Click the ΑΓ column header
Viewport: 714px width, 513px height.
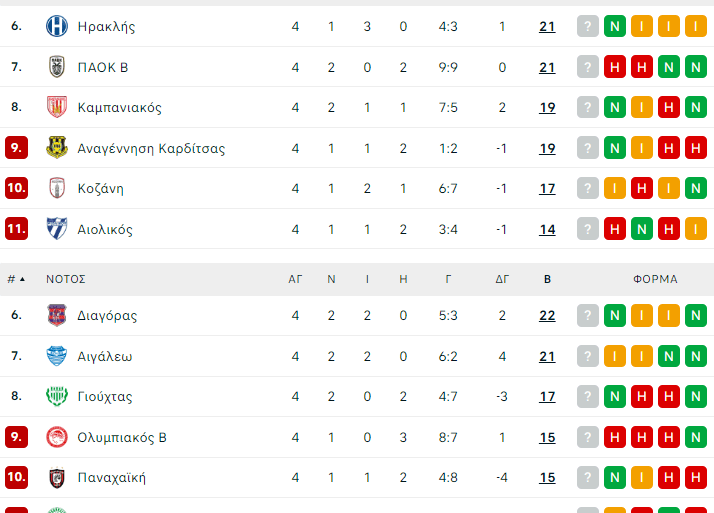(295, 279)
